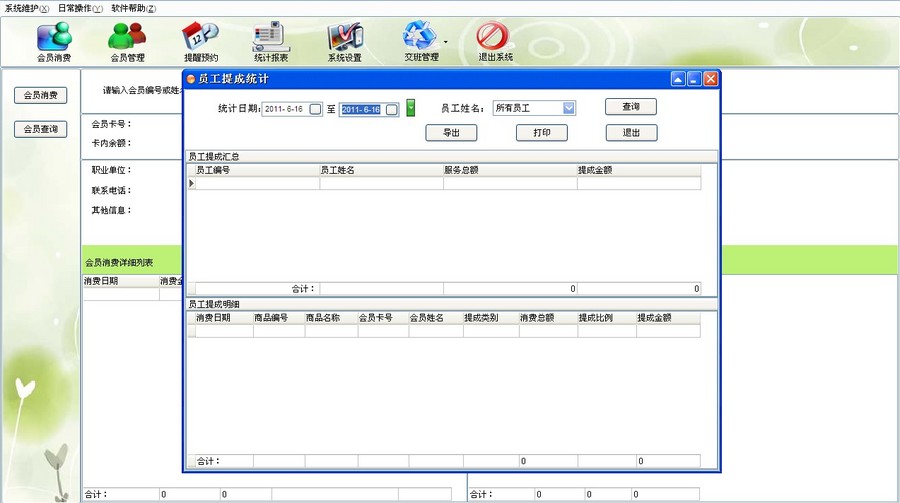Click the 查询 button in dialog
The width and height of the screenshot is (900, 503).
point(631,106)
